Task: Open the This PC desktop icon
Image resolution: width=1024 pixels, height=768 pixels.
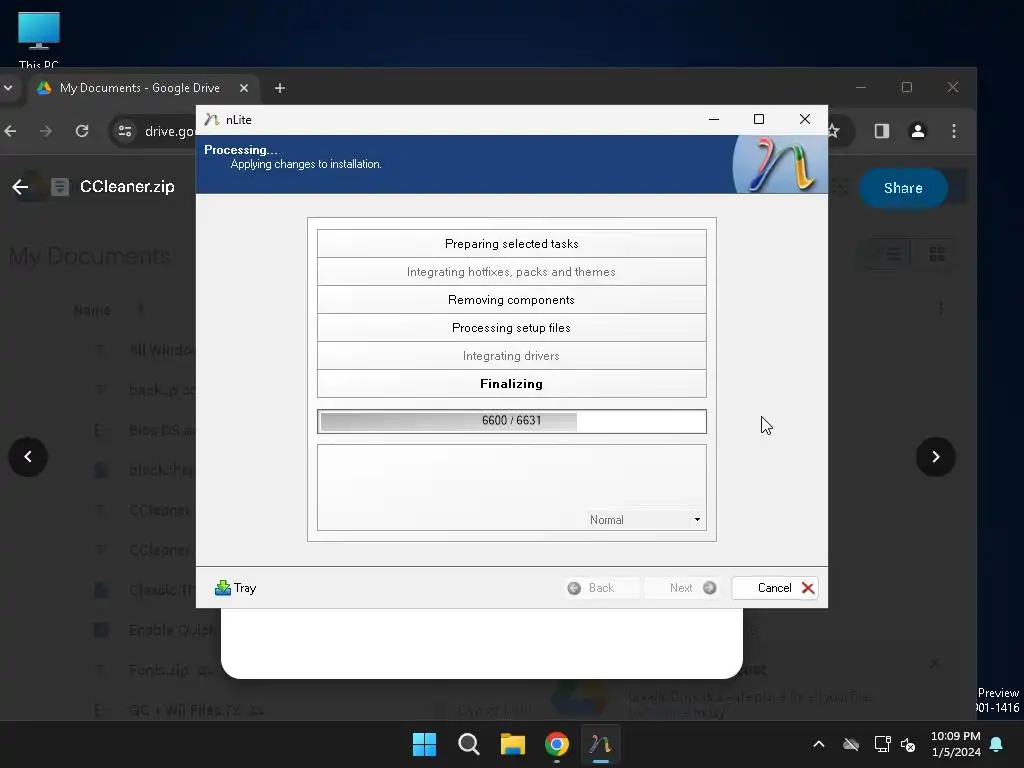Action: [39, 39]
